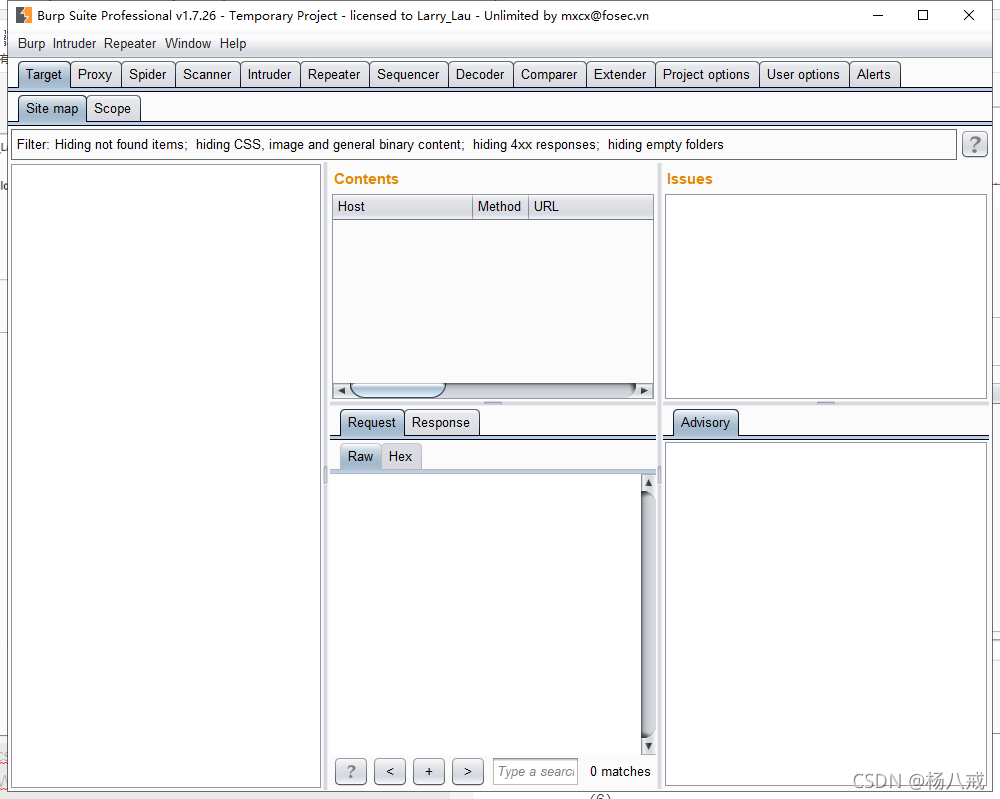
Task: Select the Site map sub-tab
Action: pyautogui.click(x=52, y=108)
